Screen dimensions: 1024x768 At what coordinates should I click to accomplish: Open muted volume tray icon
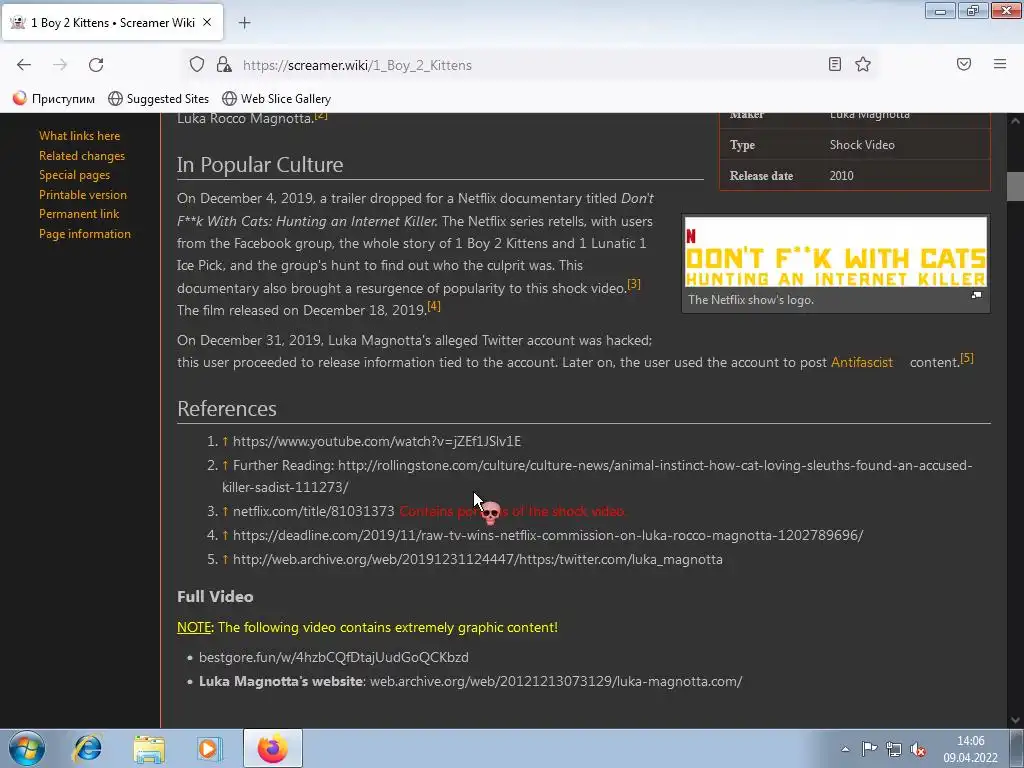[x=918, y=749]
